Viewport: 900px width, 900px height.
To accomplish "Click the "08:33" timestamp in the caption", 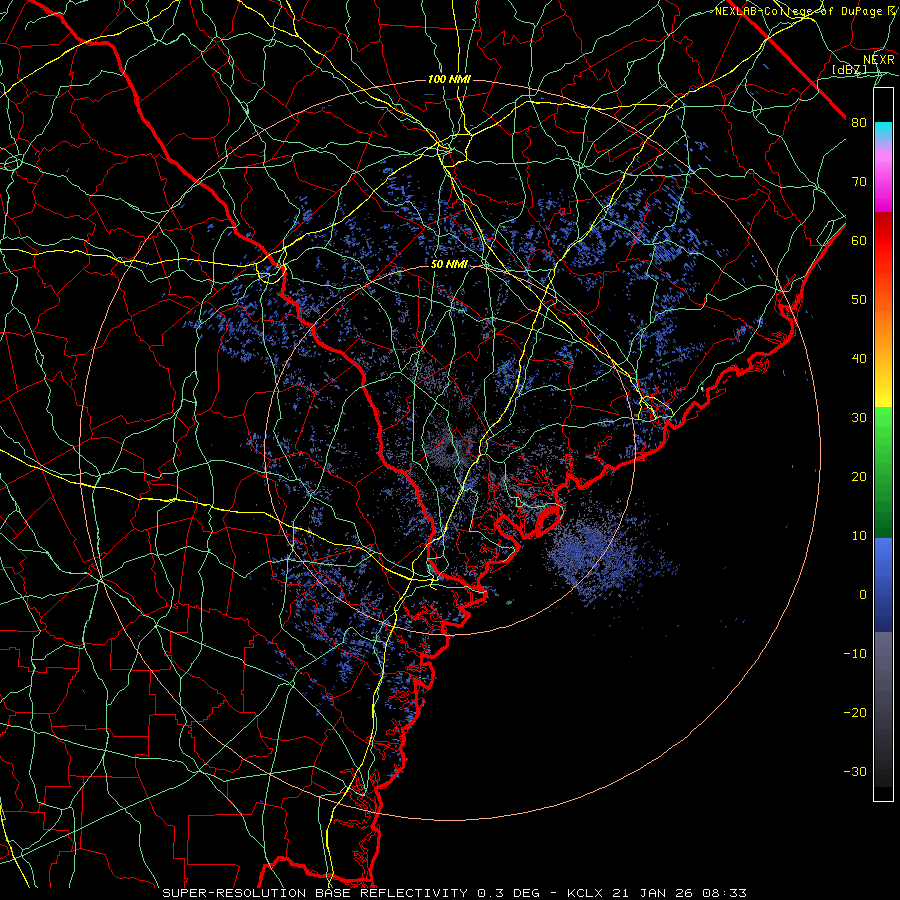I will (724, 893).
